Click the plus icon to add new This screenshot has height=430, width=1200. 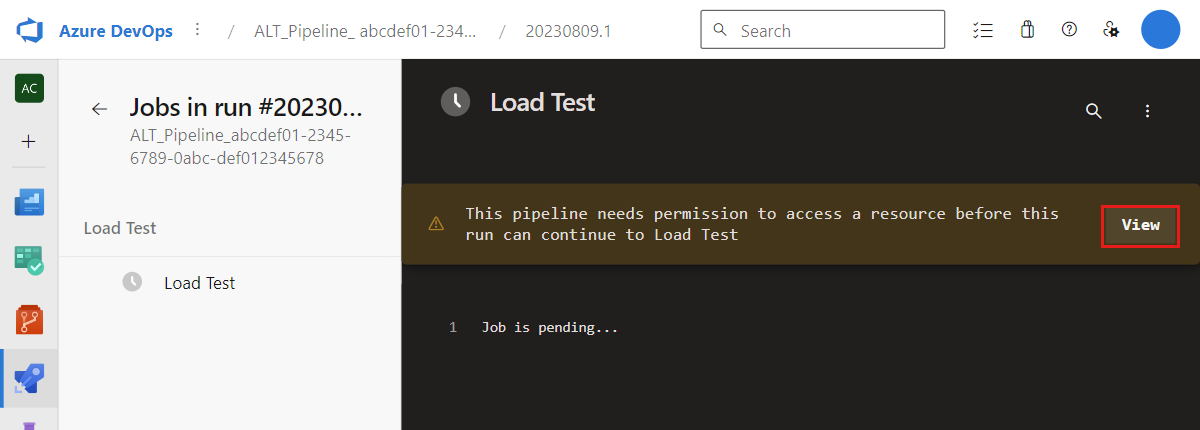coord(29,142)
